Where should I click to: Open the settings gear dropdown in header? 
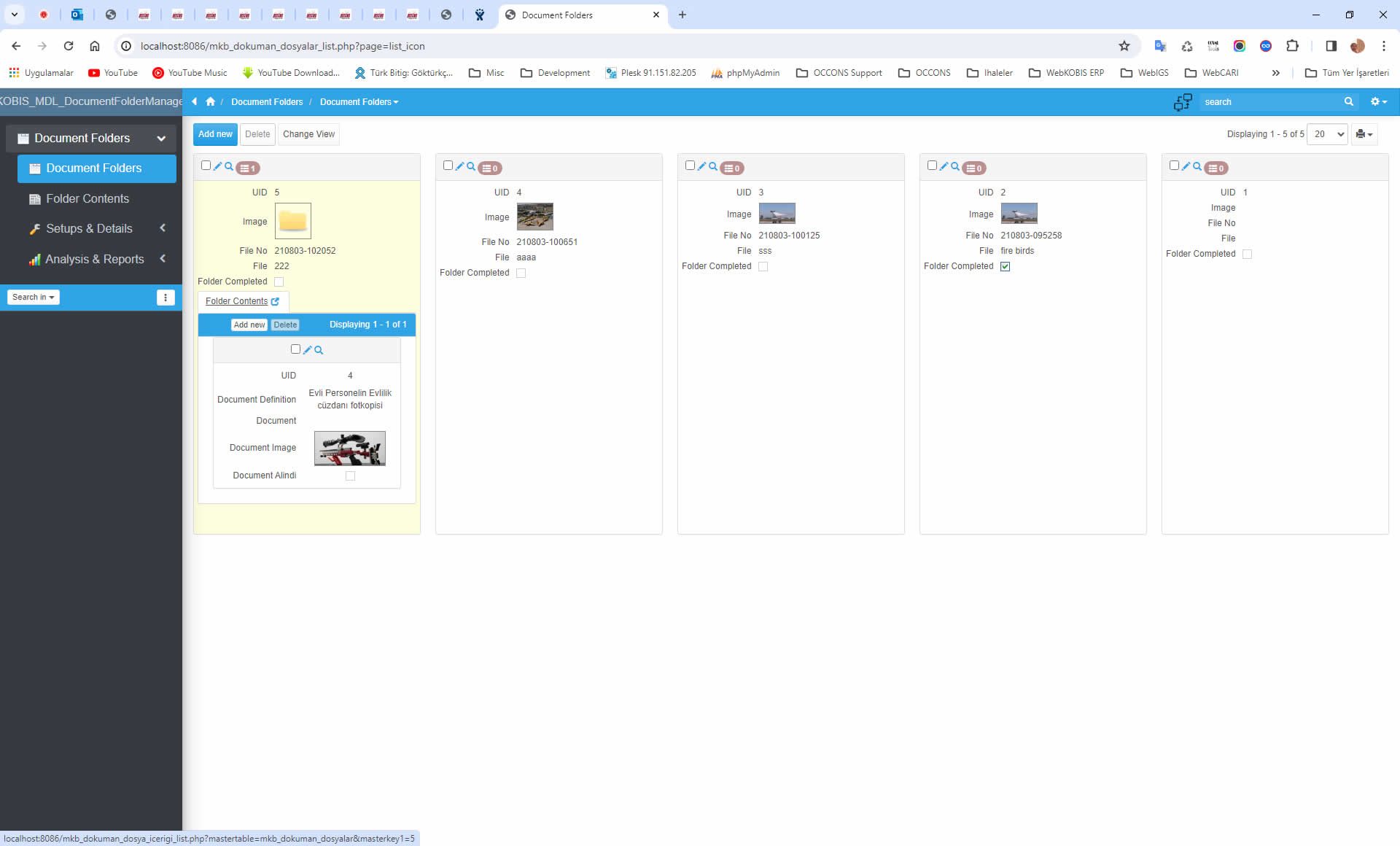point(1378,101)
